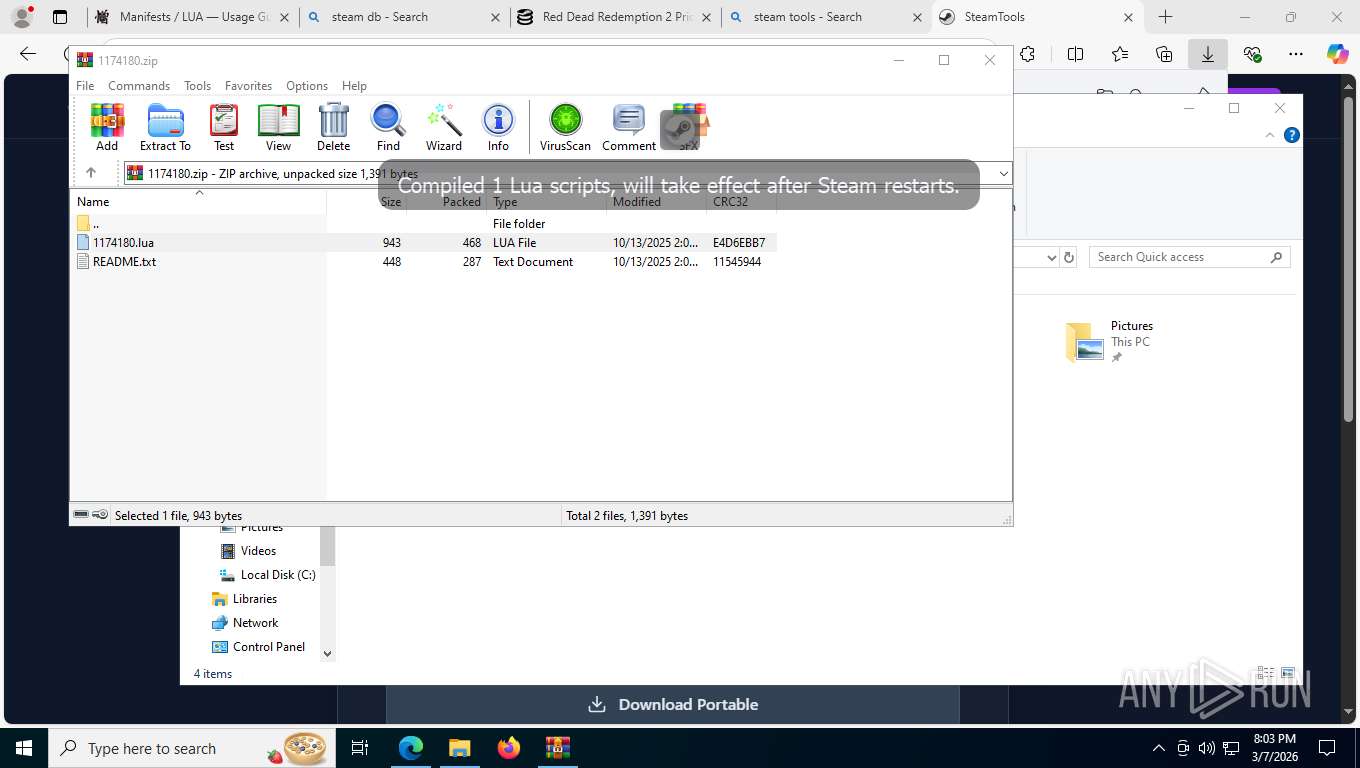
Task: Select the parent folder '..' row
Action: click(423, 223)
